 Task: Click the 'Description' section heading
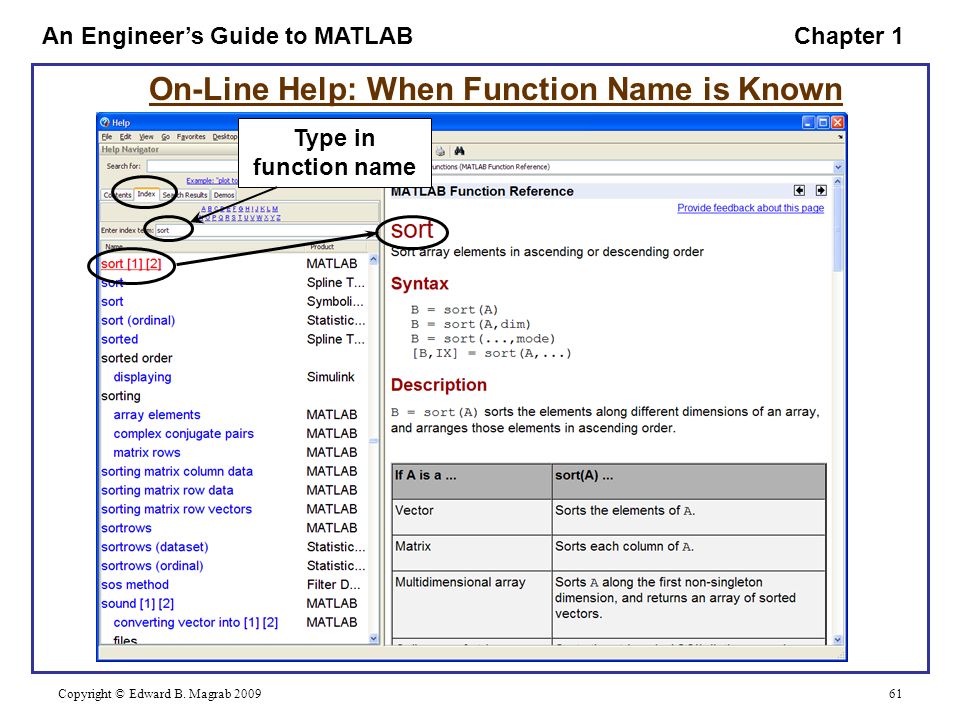click(439, 385)
